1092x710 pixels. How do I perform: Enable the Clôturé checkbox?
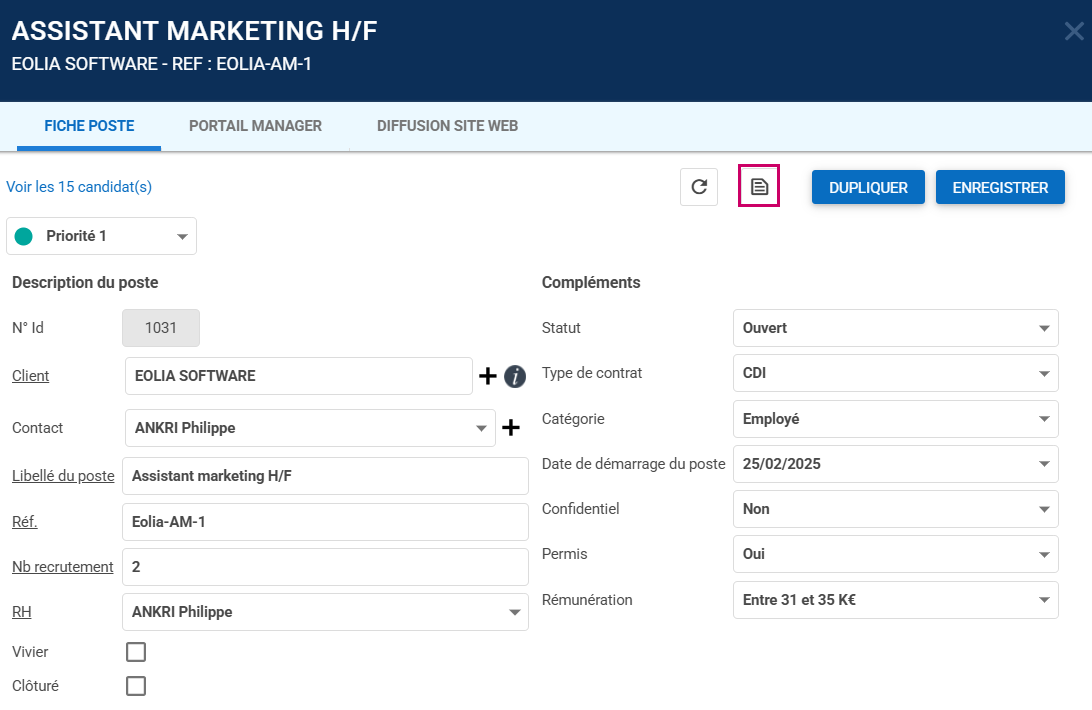click(136, 686)
